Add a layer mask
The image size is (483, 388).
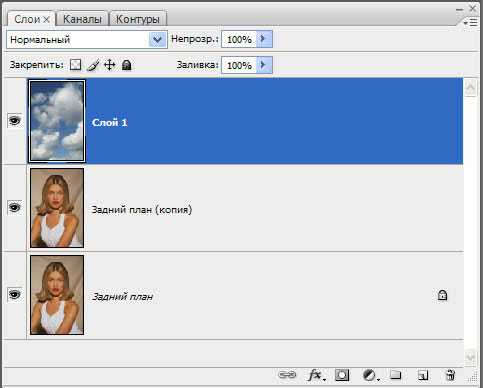pyautogui.click(x=342, y=375)
